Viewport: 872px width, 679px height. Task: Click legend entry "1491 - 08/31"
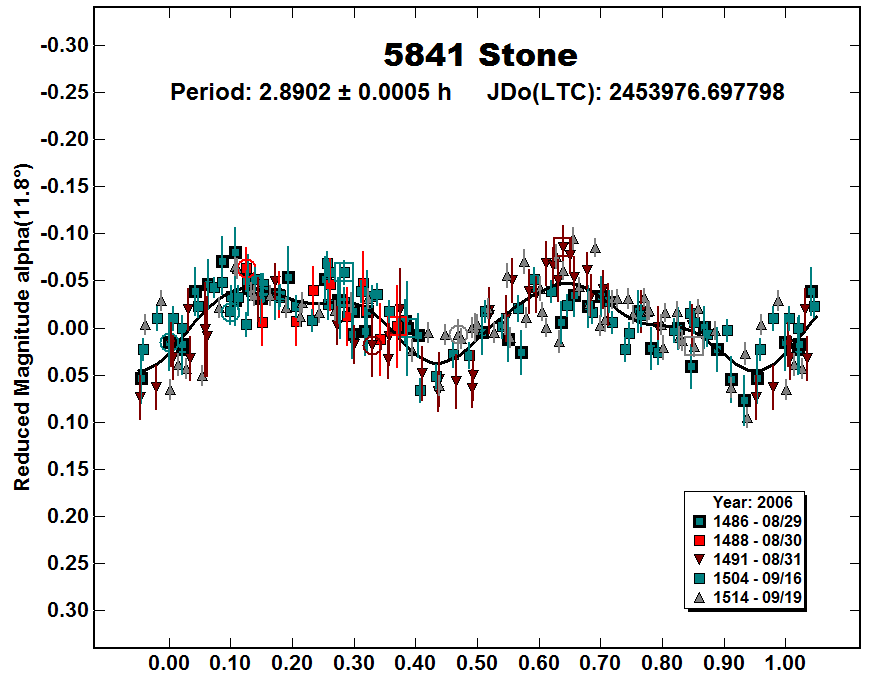[757, 559]
